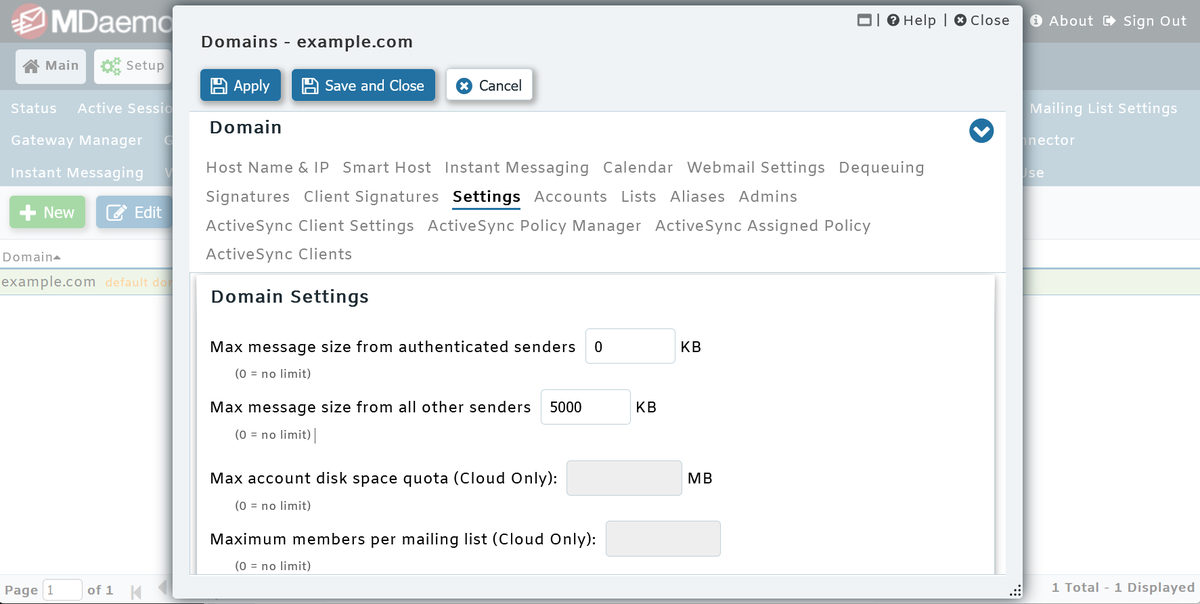Image resolution: width=1200 pixels, height=604 pixels.
Task: Click the New domain button
Action: tap(47, 212)
